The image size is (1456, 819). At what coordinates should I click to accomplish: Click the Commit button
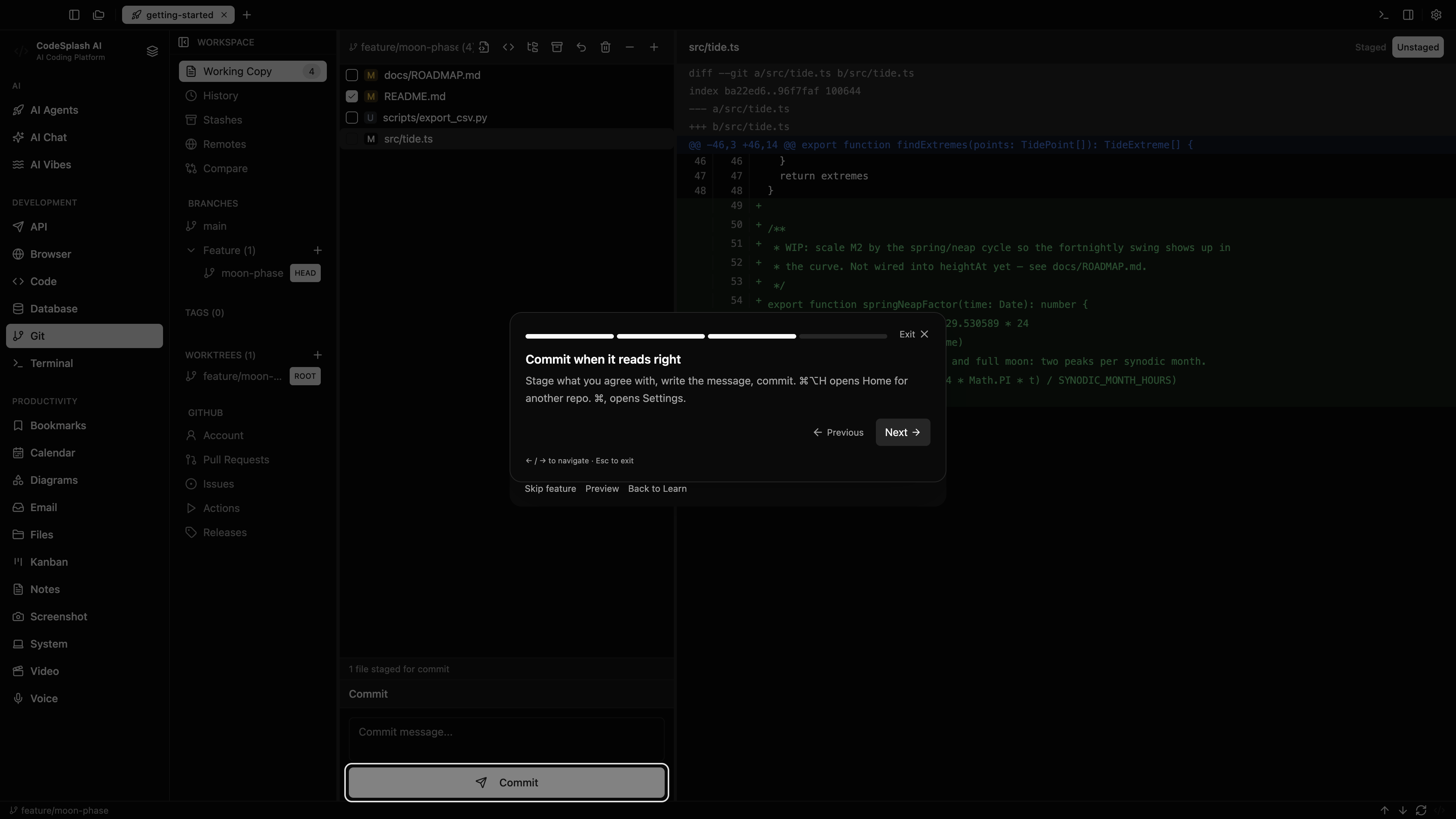tap(507, 782)
